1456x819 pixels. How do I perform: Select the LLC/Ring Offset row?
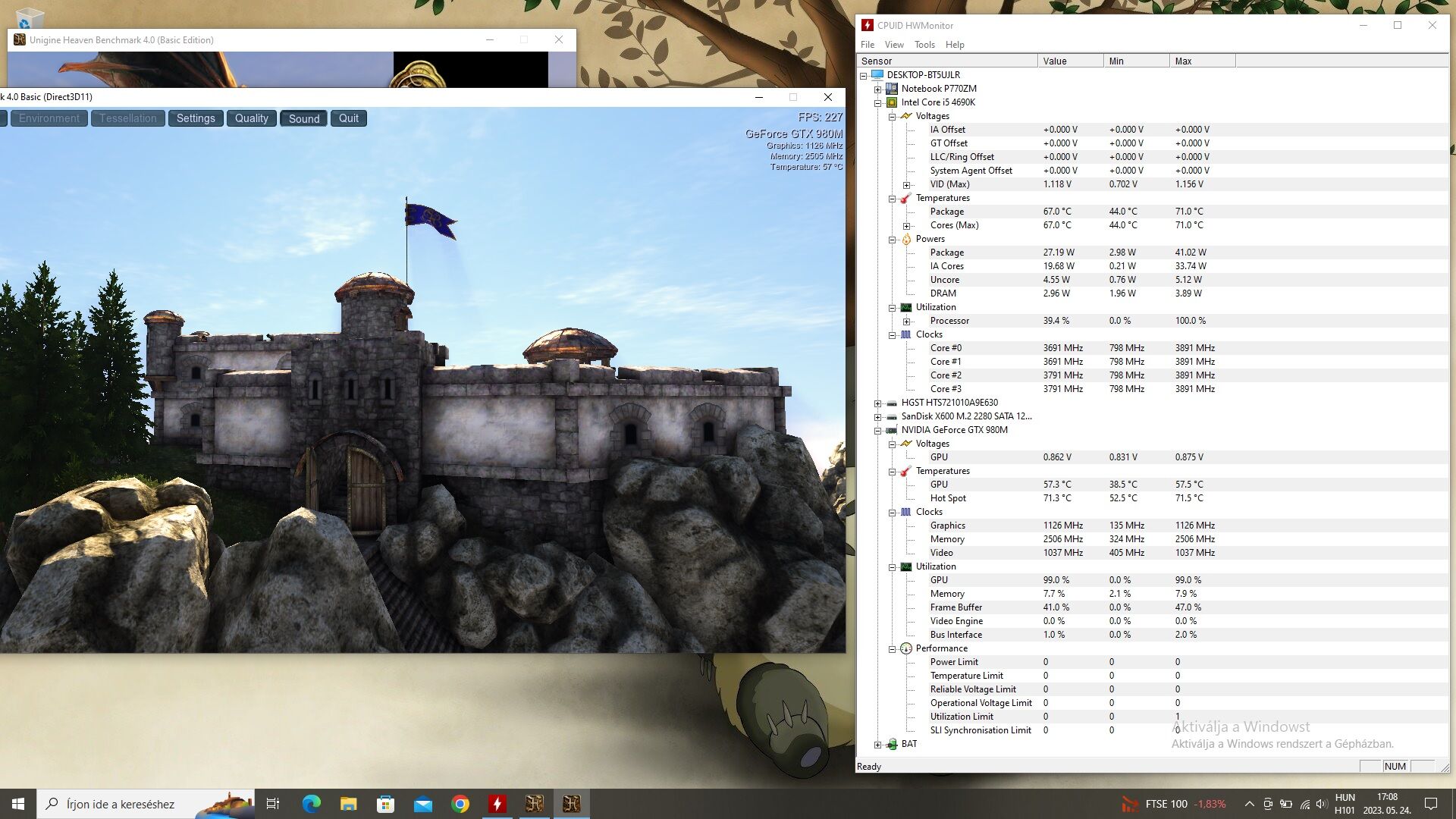[x=1152, y=157]
